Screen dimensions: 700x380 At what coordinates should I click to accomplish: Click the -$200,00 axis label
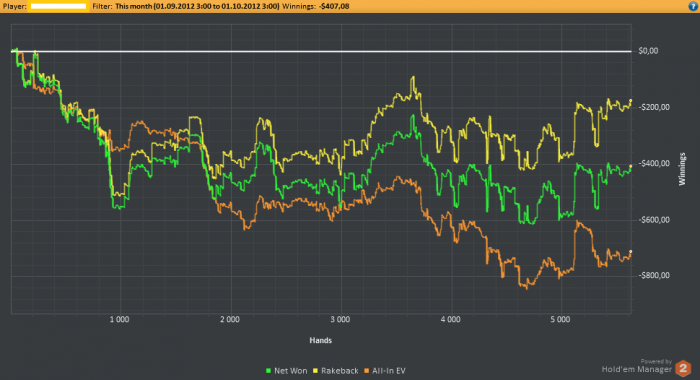[654, 107]
